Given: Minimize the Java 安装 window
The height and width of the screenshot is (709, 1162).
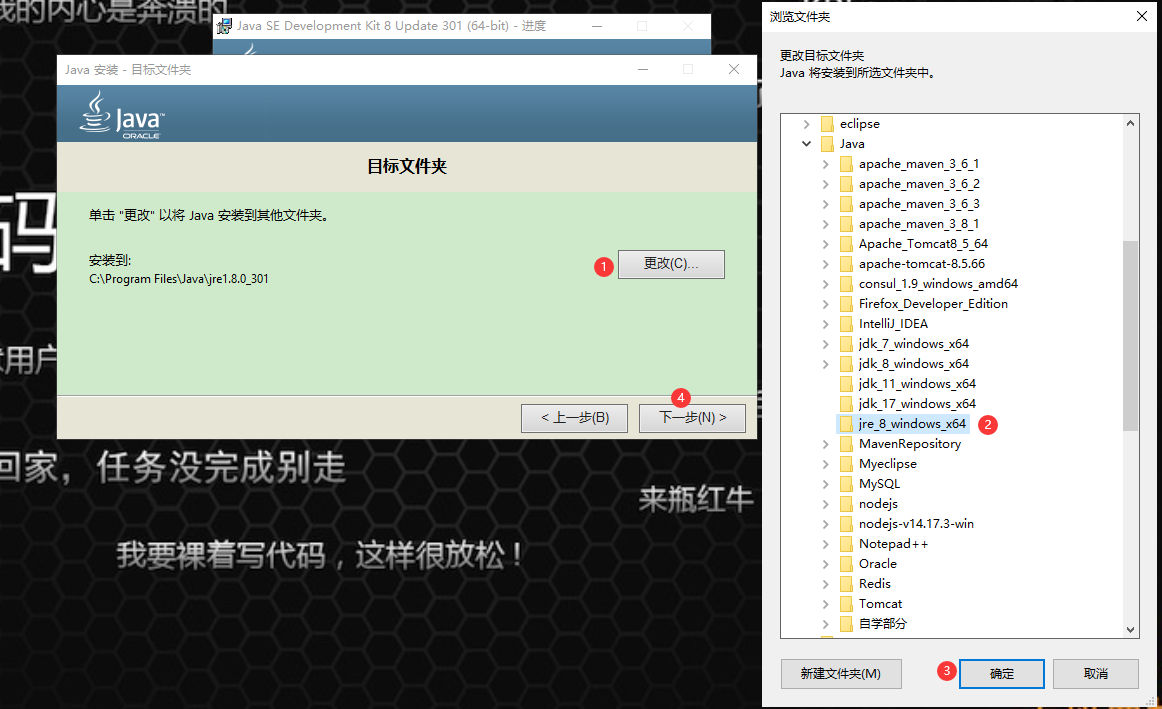Looking at the screenshot, I should (x=643, y=69).
